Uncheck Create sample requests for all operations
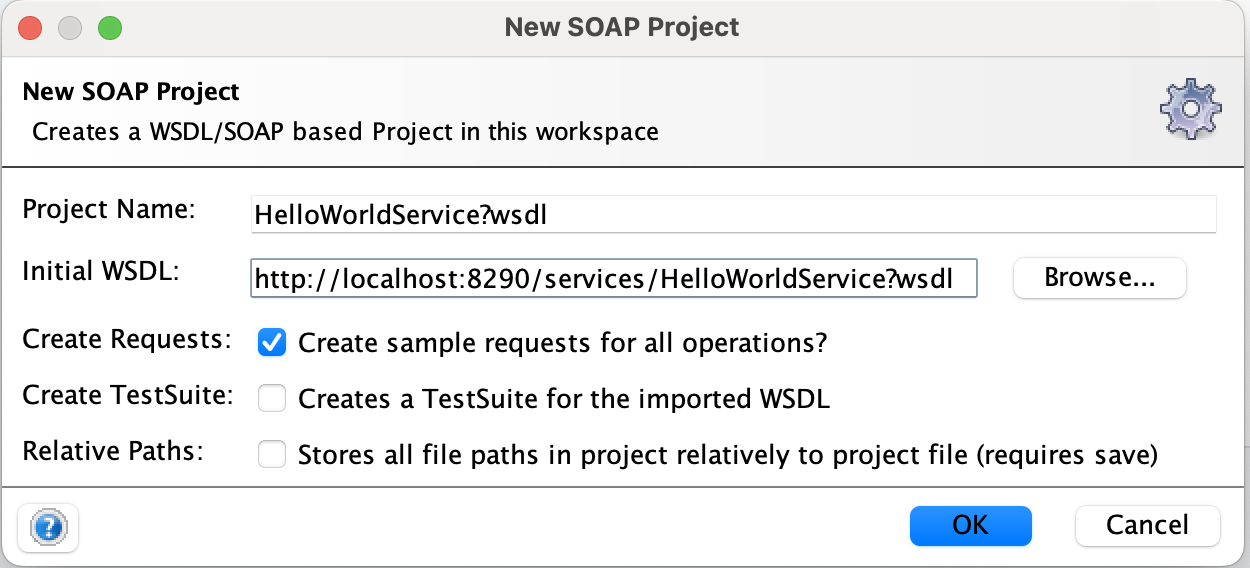Image resolution: width=1250 pixels, height=568 pixels. coord(272,343)
